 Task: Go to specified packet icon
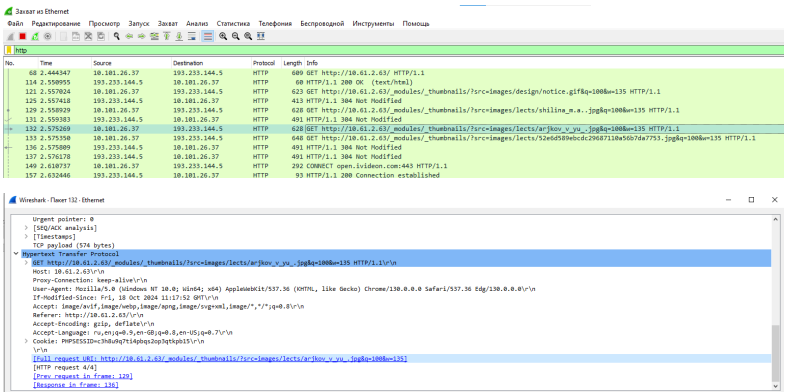[x=154, y=37]
